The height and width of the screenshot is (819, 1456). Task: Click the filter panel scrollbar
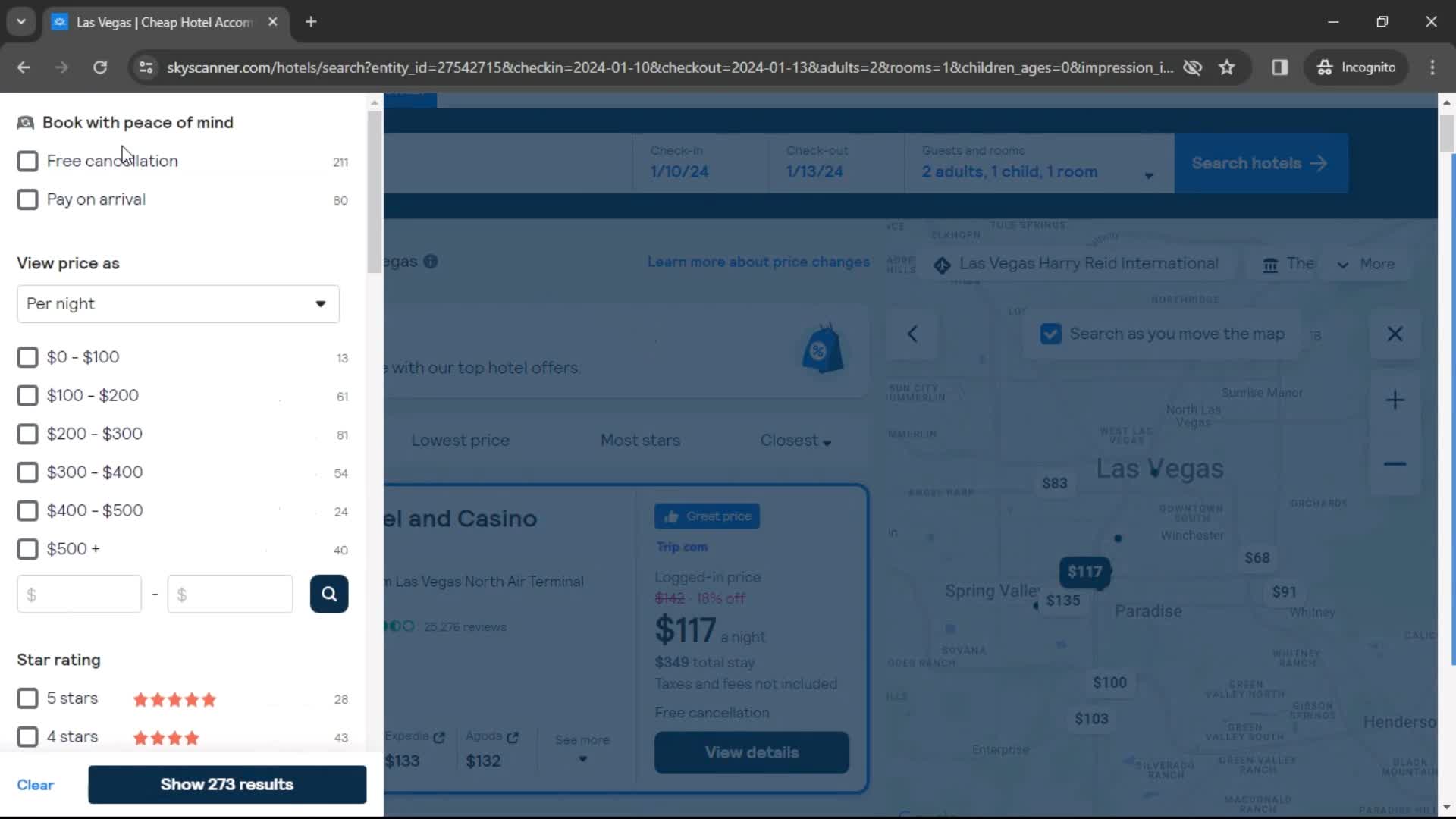374,193
